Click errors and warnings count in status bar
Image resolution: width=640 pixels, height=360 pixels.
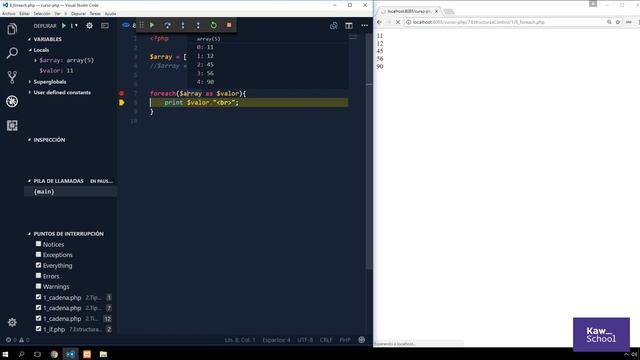point(18,340)
